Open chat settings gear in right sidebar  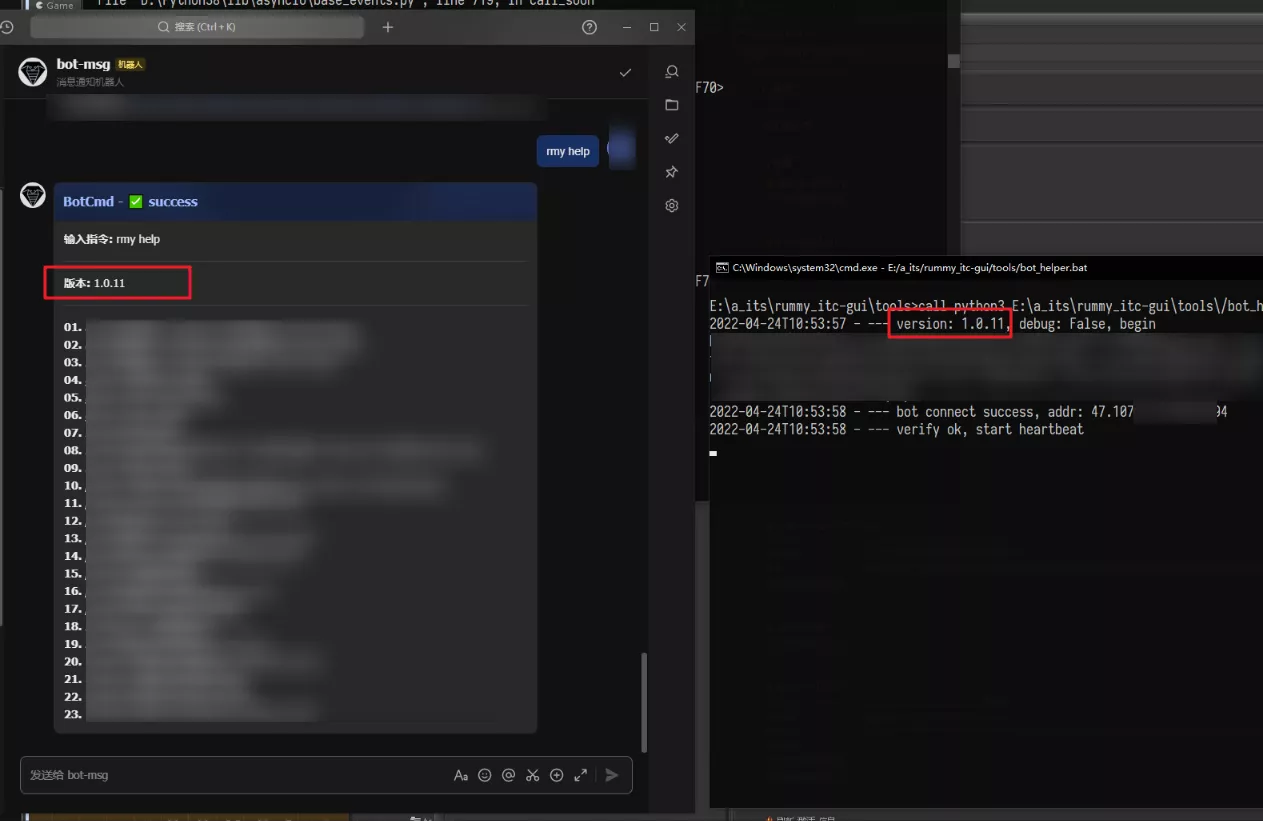(x=672, y=205)
